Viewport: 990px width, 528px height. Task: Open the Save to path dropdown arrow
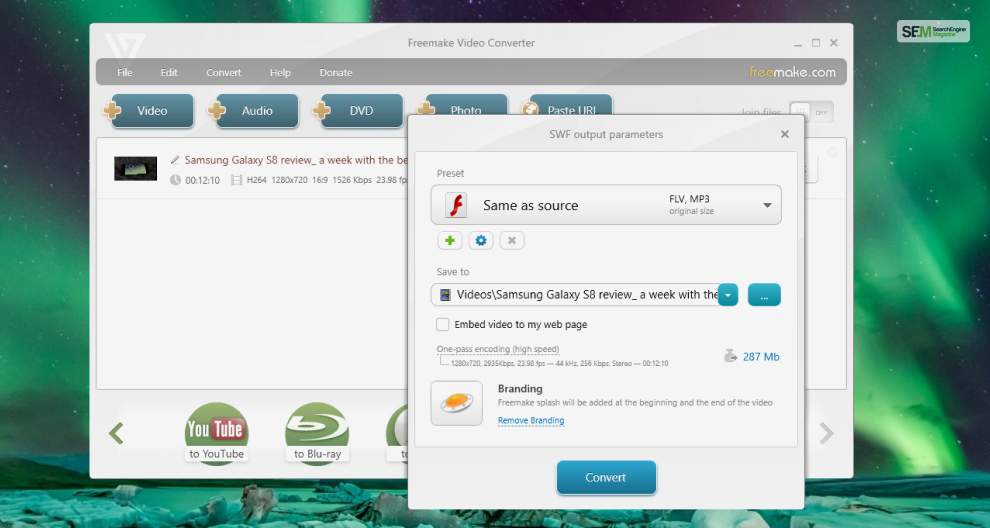point(728,295)
